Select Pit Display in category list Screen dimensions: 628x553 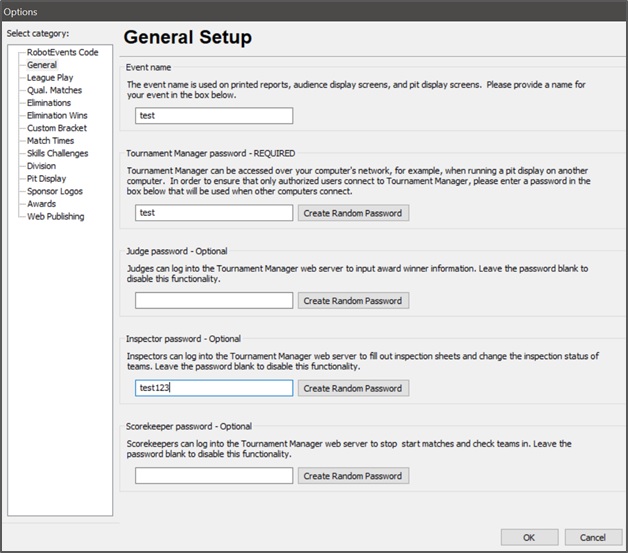tap(46, 179)
